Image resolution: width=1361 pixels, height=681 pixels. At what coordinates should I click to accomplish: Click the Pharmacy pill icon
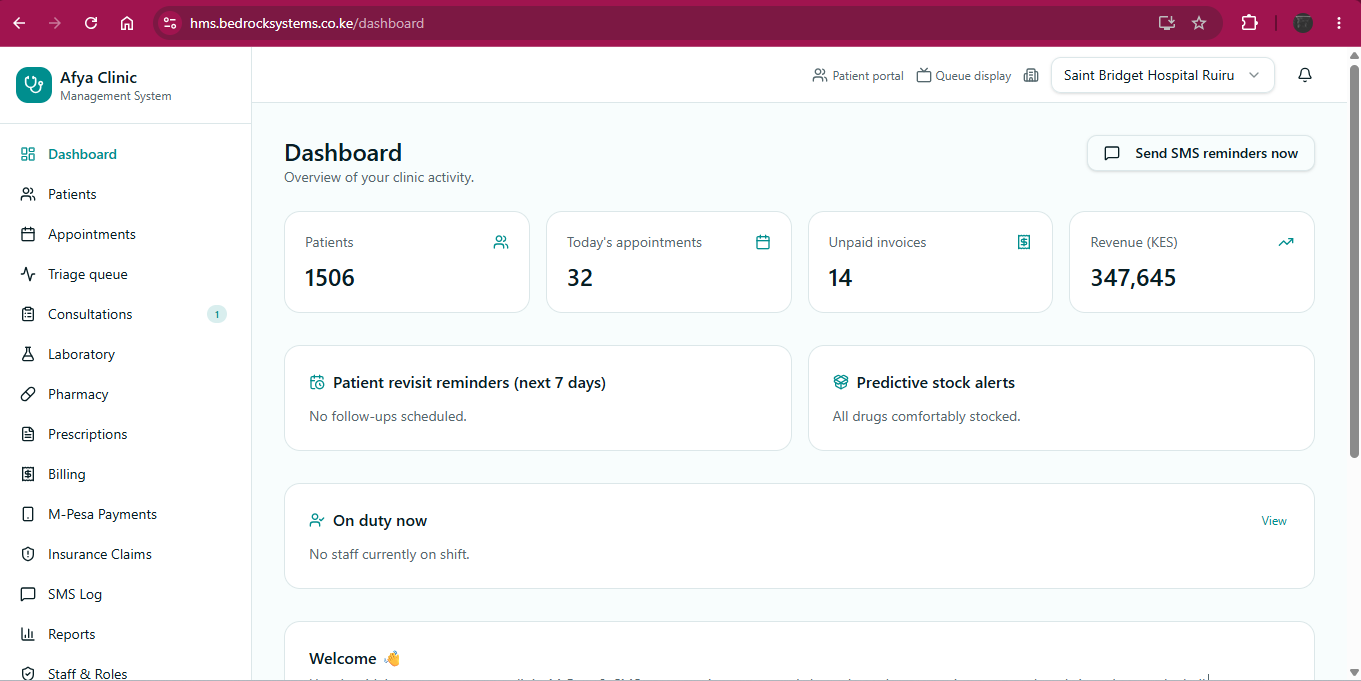28,394
